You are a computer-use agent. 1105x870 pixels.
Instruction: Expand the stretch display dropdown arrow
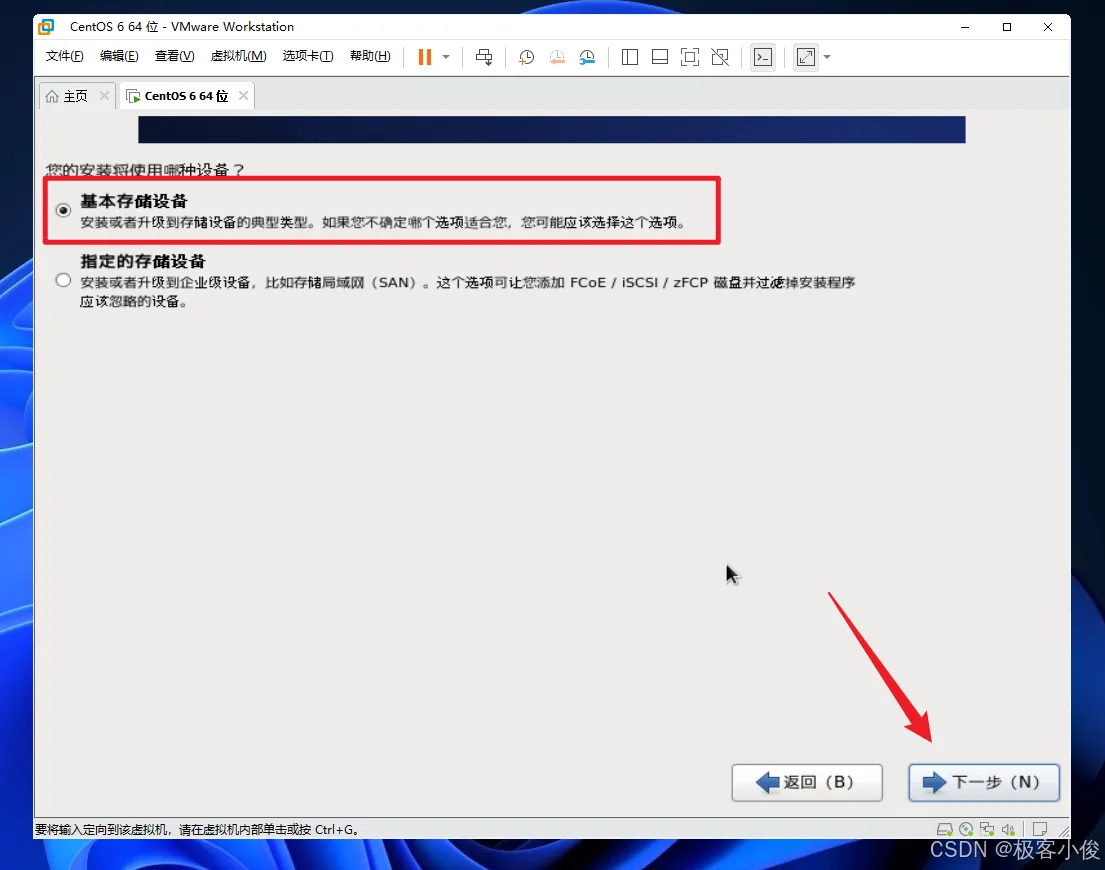tap(827, 57)
